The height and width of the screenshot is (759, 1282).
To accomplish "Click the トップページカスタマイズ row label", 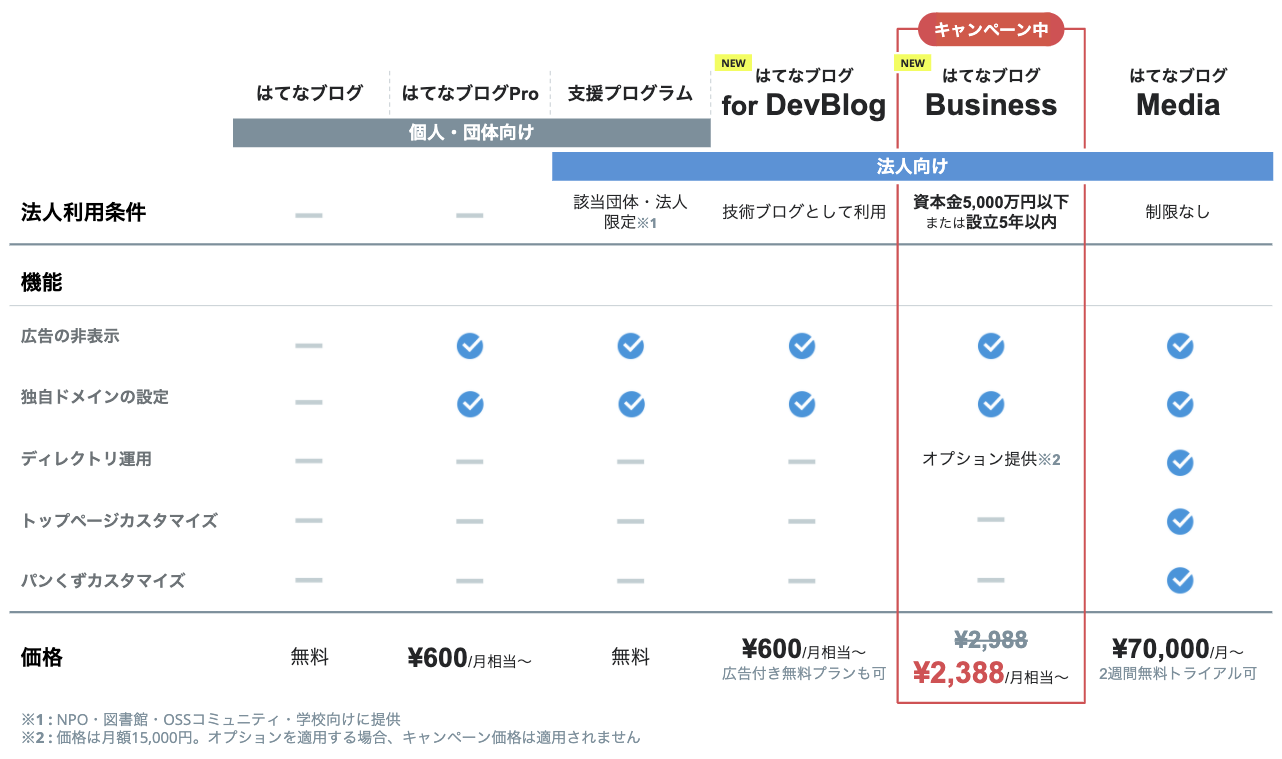I will pos(119,521).
